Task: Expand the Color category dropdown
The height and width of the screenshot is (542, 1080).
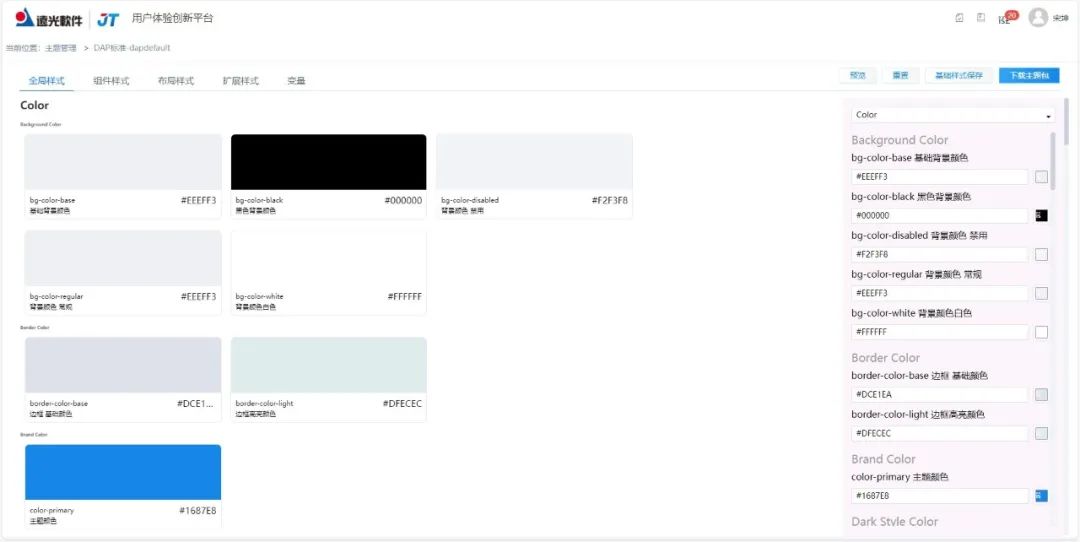Action: point(951,115)
